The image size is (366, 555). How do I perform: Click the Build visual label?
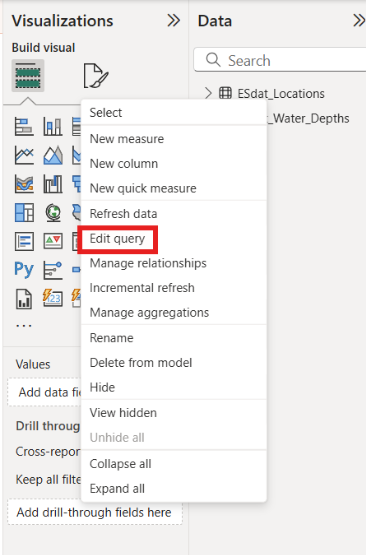[43, 47]
